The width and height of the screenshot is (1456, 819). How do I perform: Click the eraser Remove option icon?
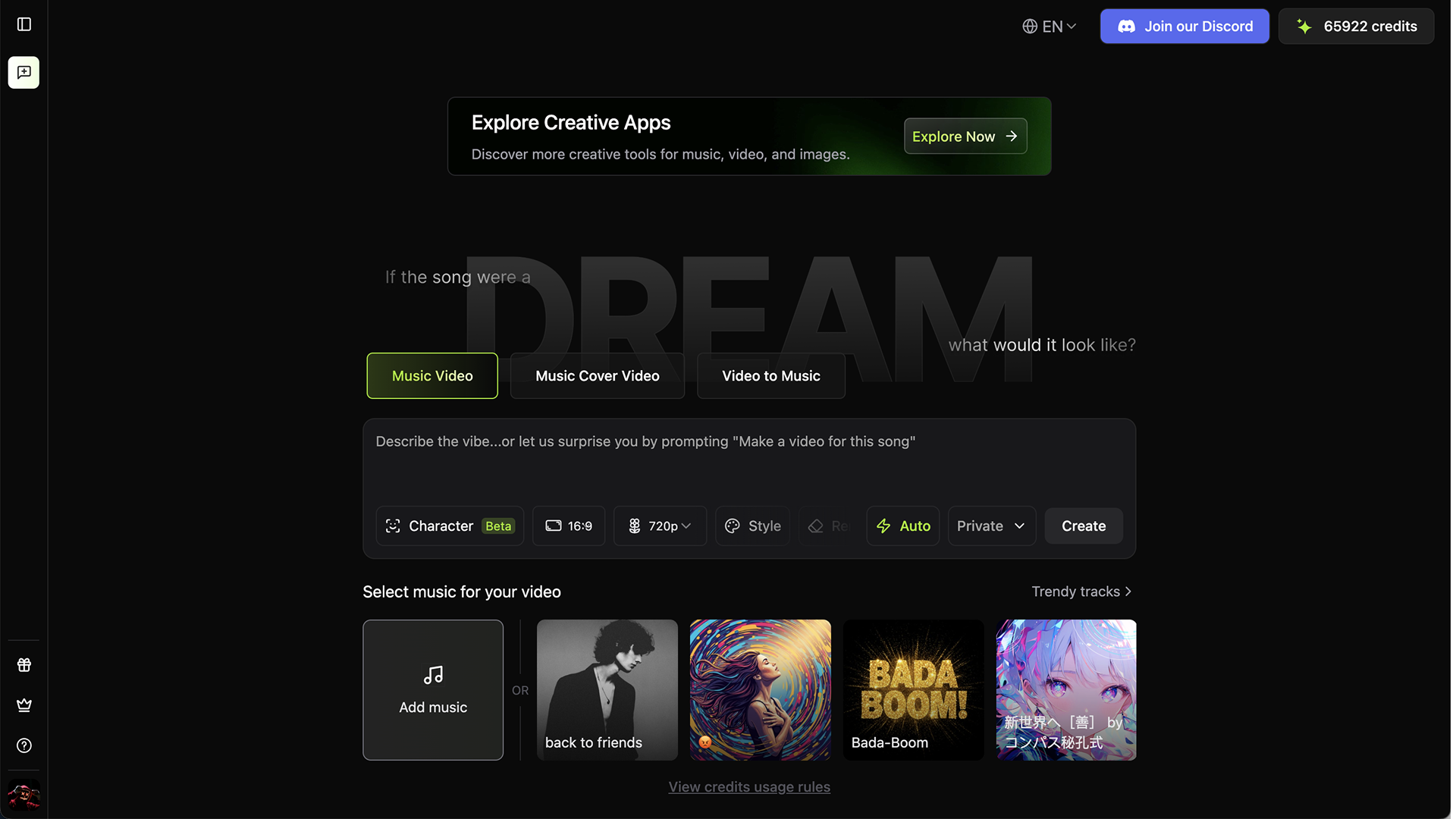click(x=815, y=526)
